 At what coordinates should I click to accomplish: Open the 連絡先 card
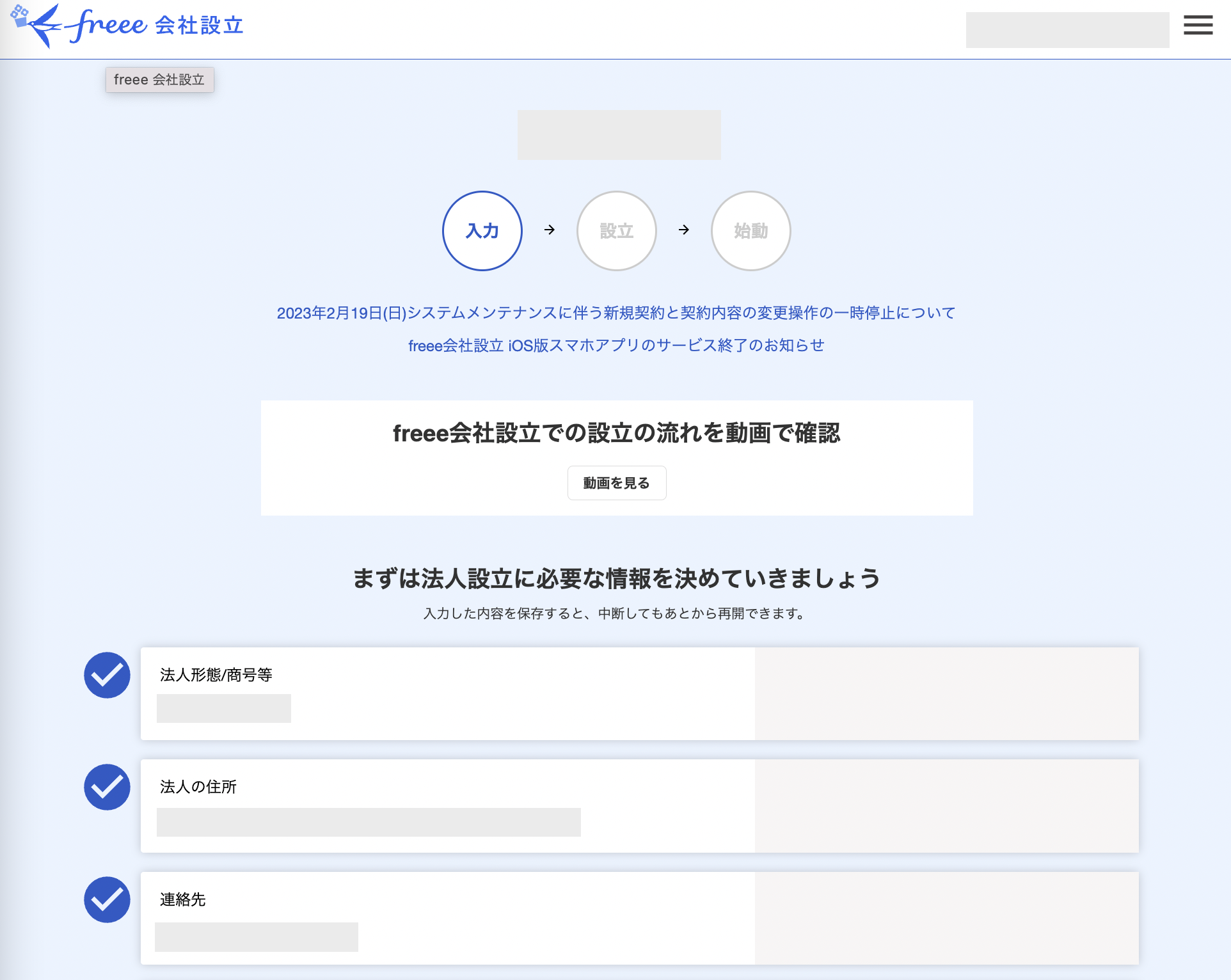click(640, 918)
